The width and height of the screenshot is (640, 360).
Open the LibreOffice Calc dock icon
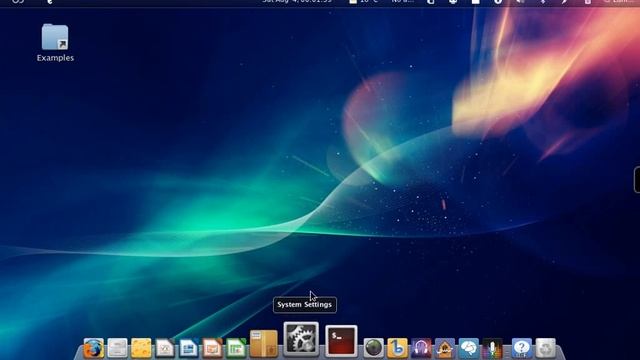coord(236,348)
